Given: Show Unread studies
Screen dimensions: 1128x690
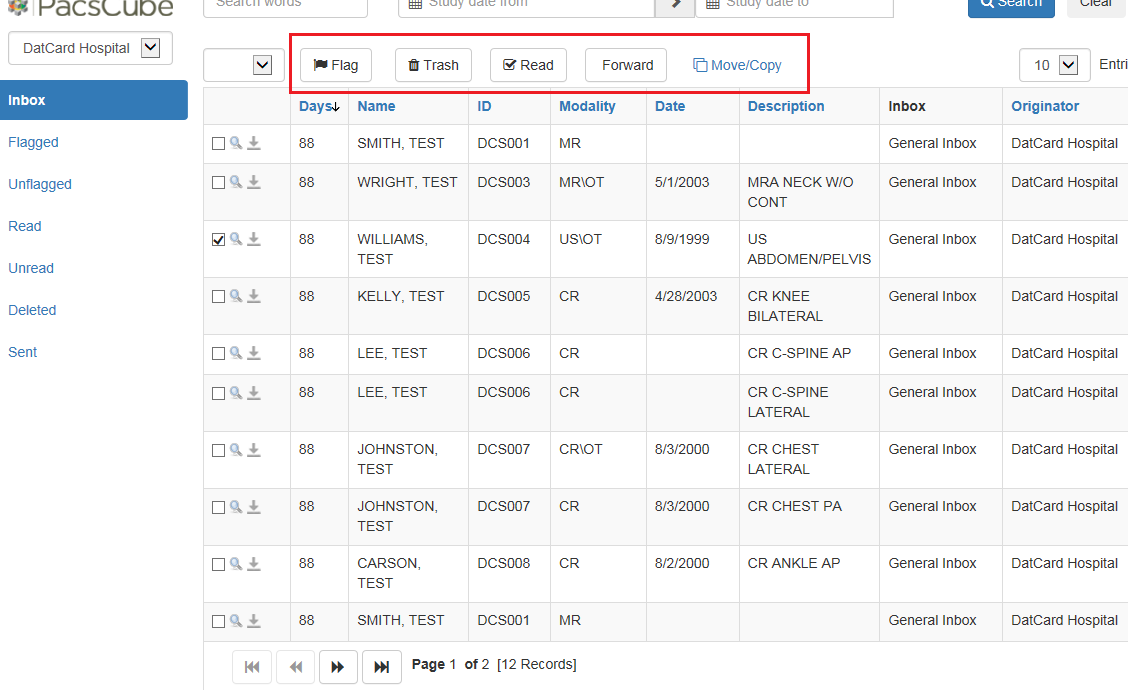Looking at the screenshot, I should point(31,268).
